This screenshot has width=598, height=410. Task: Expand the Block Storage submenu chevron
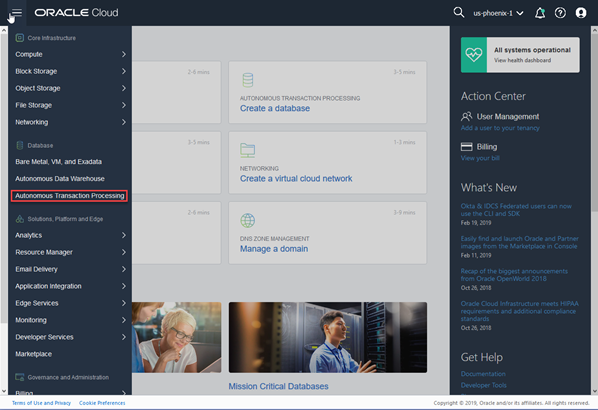point(124,71)
